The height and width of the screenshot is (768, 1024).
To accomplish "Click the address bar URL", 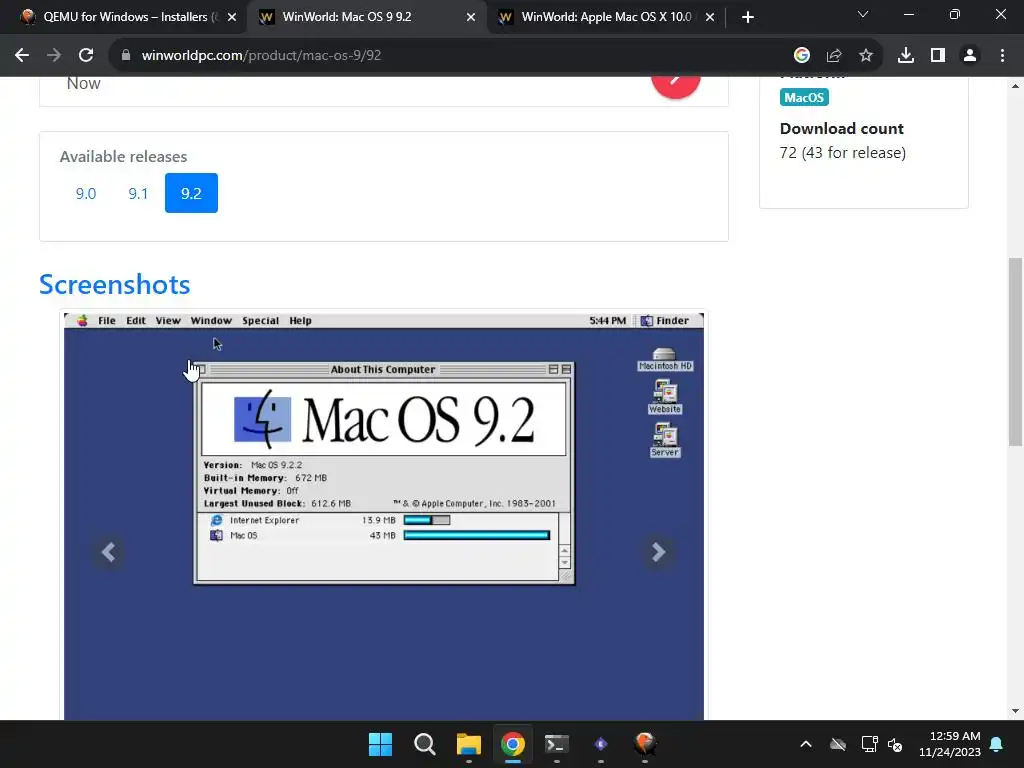I will [261, 56].
